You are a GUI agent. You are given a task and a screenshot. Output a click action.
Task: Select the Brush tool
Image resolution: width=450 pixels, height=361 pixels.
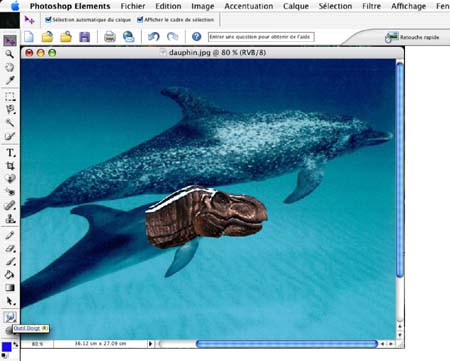[x=10, y=261]
